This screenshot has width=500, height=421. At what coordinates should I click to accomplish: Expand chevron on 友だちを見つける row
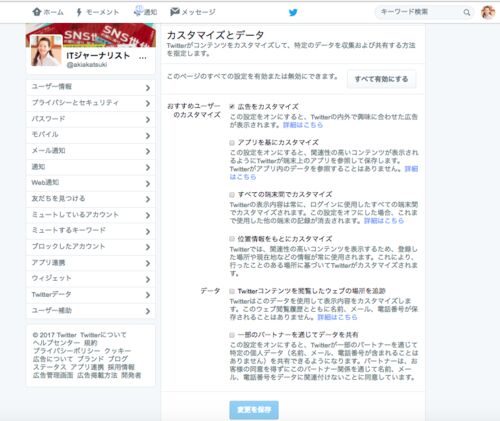[x=148, y=199]
